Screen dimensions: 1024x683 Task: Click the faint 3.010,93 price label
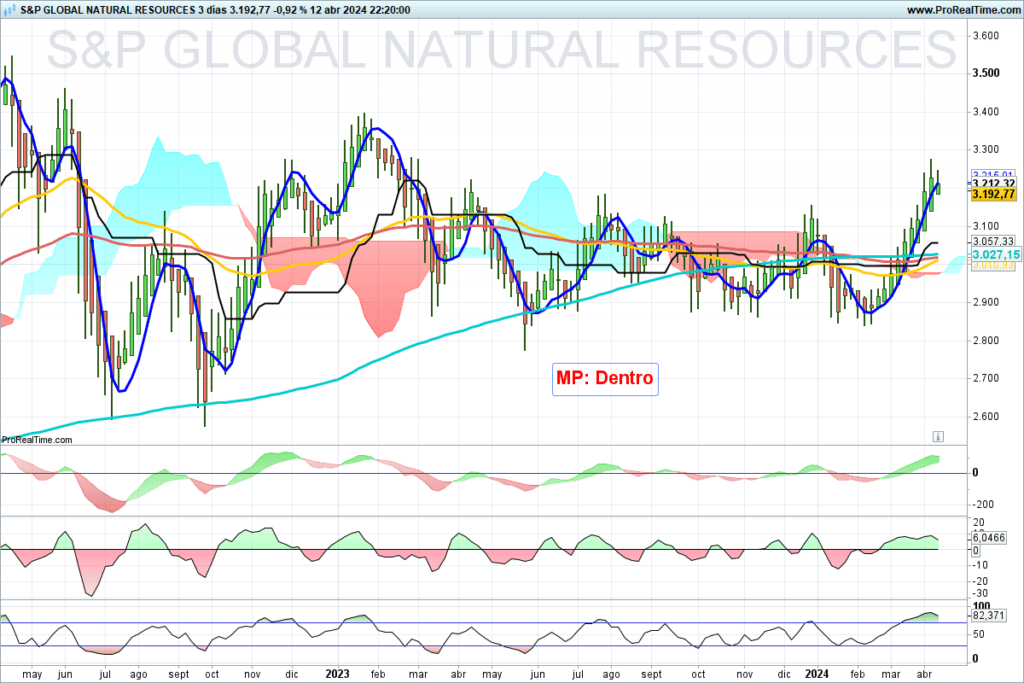click(x=993, y=265)
